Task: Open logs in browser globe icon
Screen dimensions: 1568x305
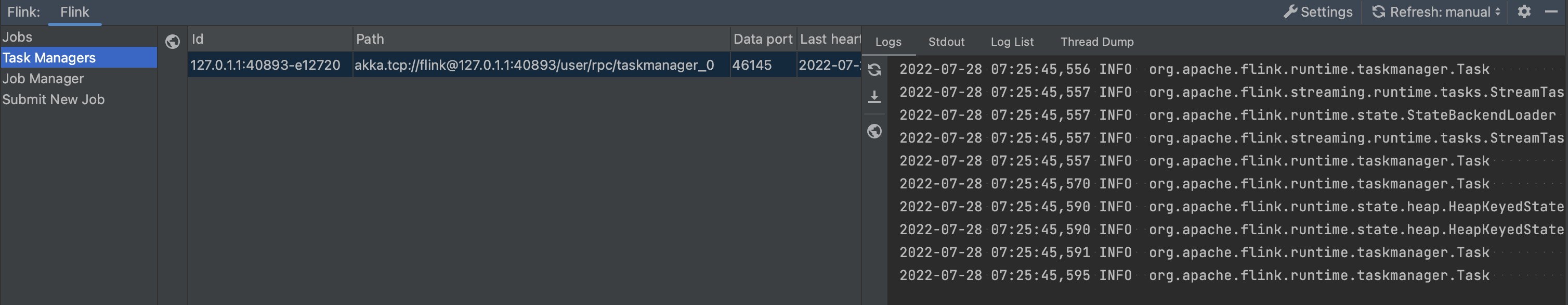Action: [x=874, y=132]
